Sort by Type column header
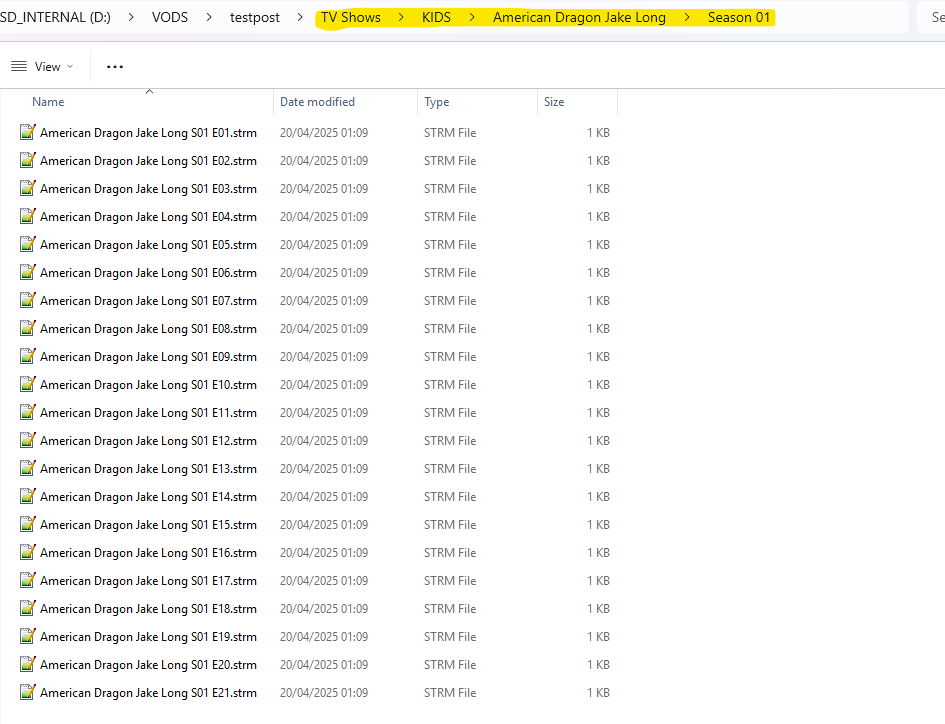Image resolution: width=945 pixels, height=724 pixels. coord(436,102)
